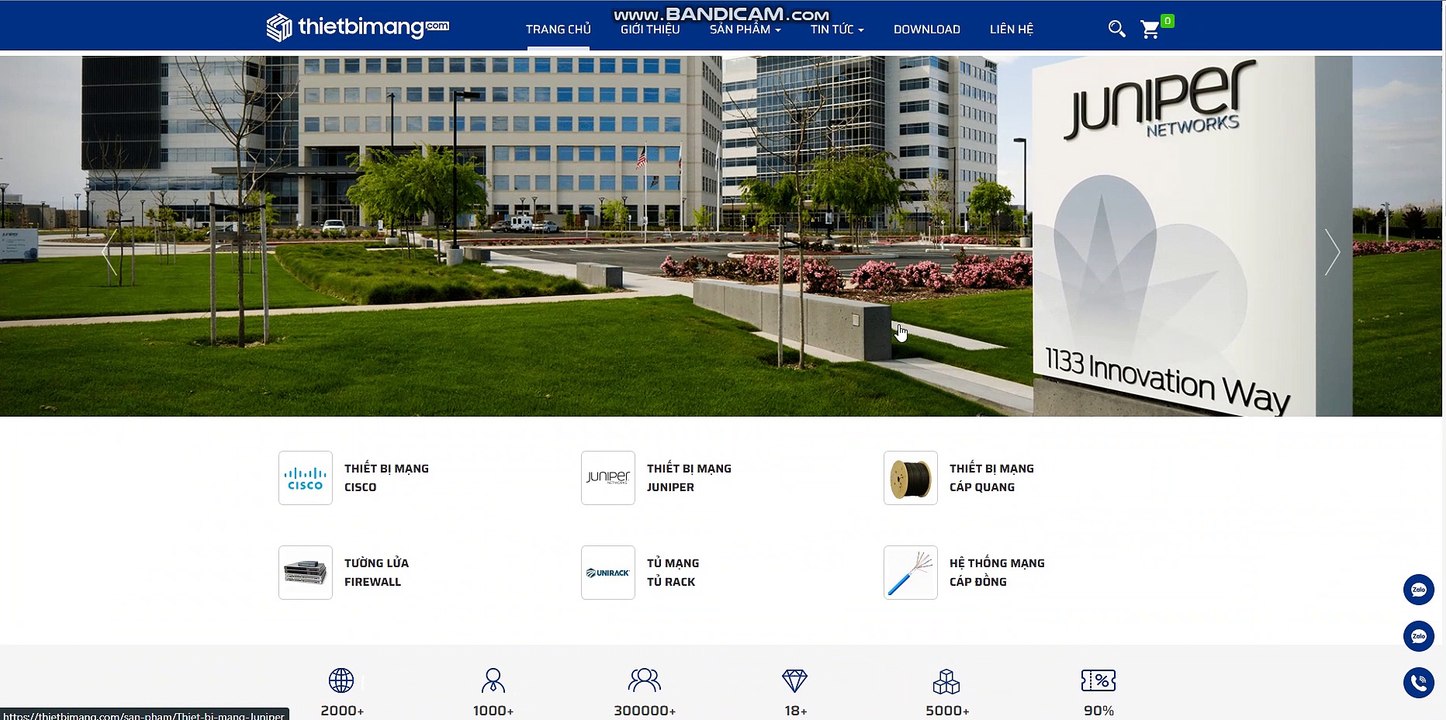1446x720 pixels.
Task: Open the THIẾT BỊ MẠNG JUNIPER link
Action: point(689,478)
